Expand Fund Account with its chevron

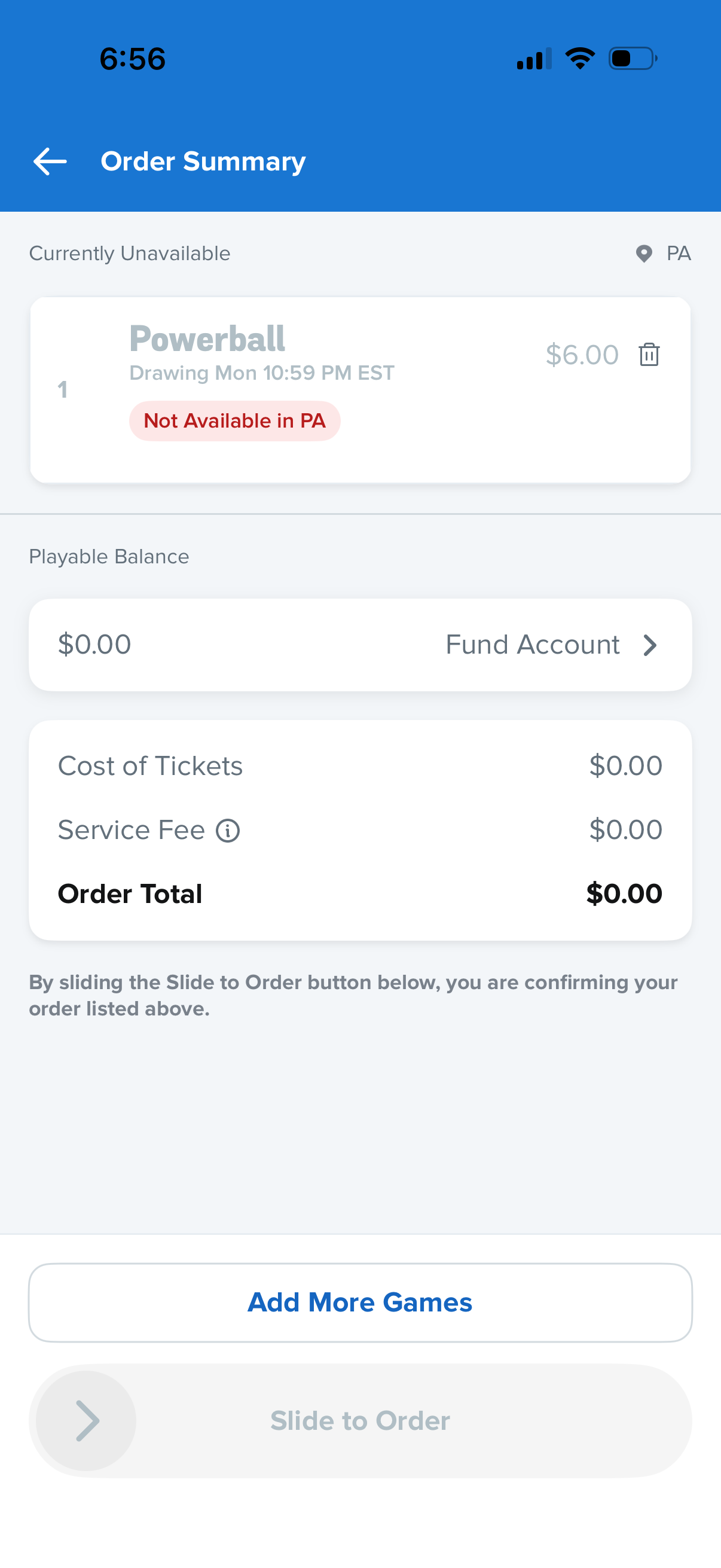650,645
